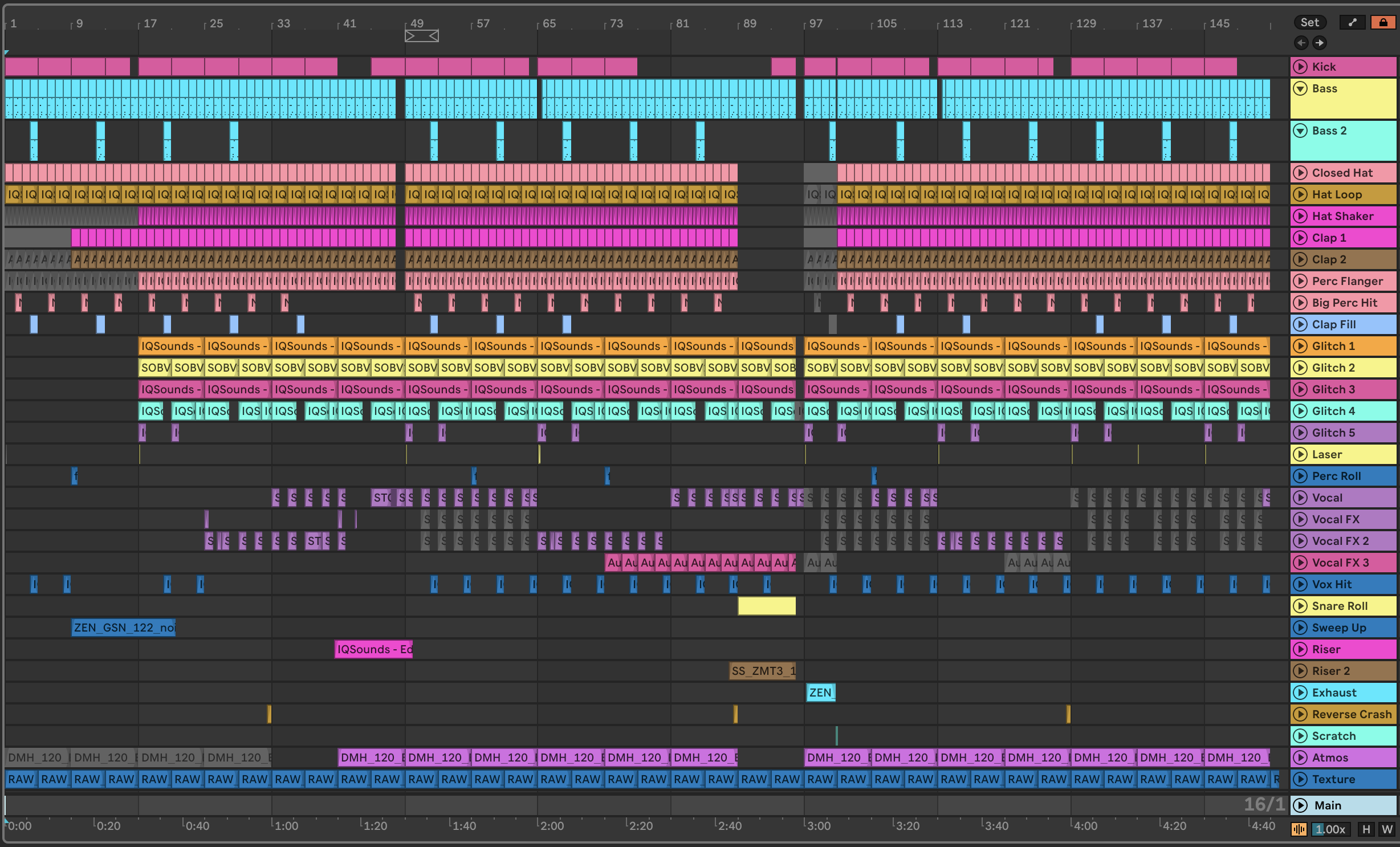Unfold the Main track
1400x847 pixels.
coord(1300,805)
